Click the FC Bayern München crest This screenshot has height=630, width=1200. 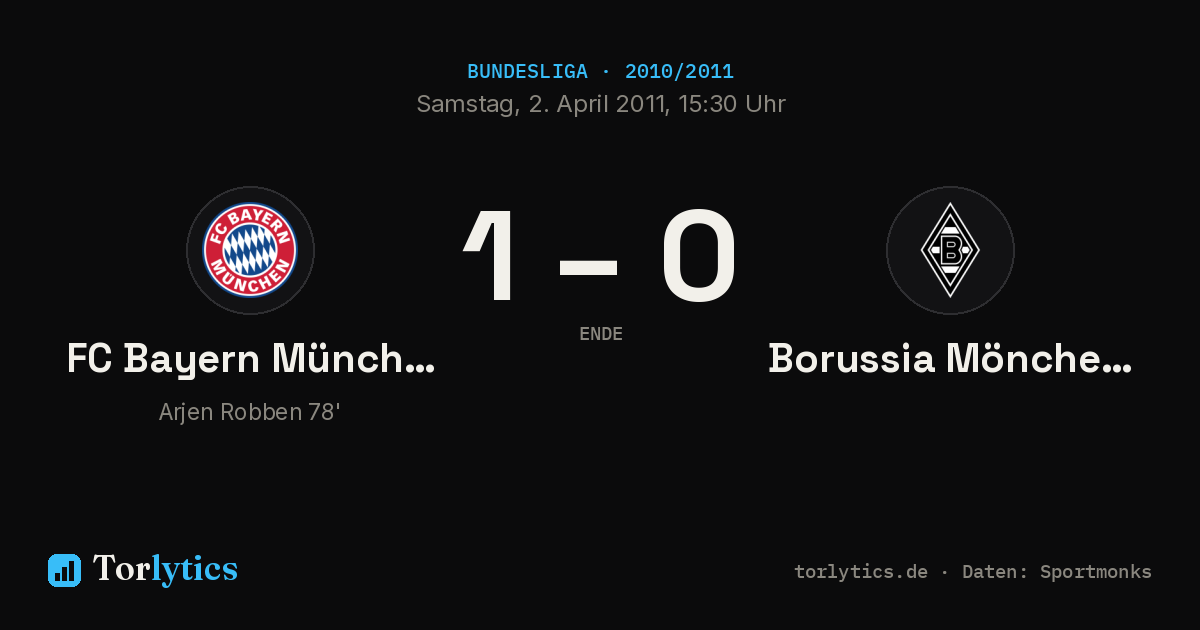[x=250, y=250]
